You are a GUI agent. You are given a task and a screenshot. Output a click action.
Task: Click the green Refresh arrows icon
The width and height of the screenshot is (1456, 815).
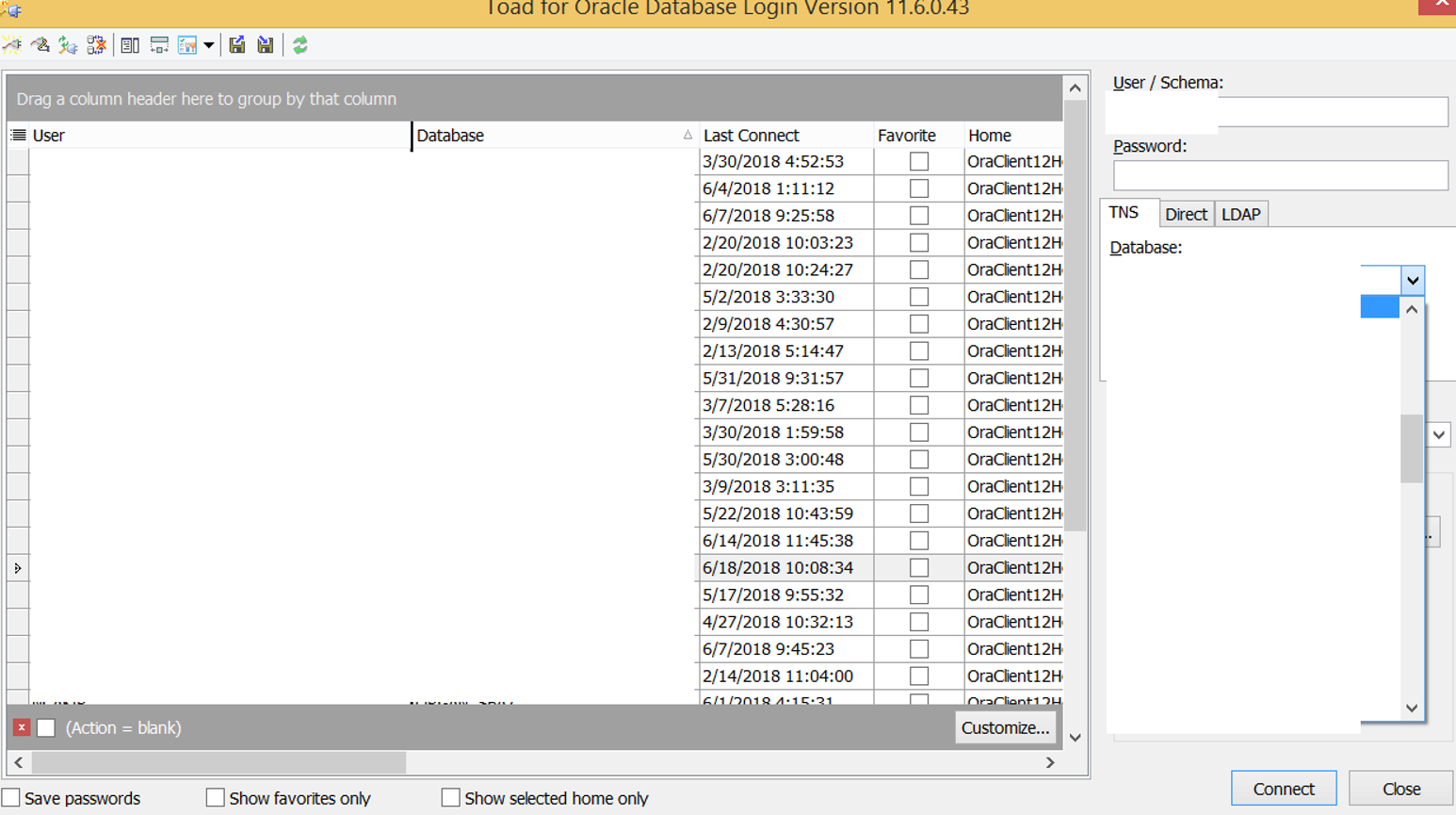pos(300,44)
